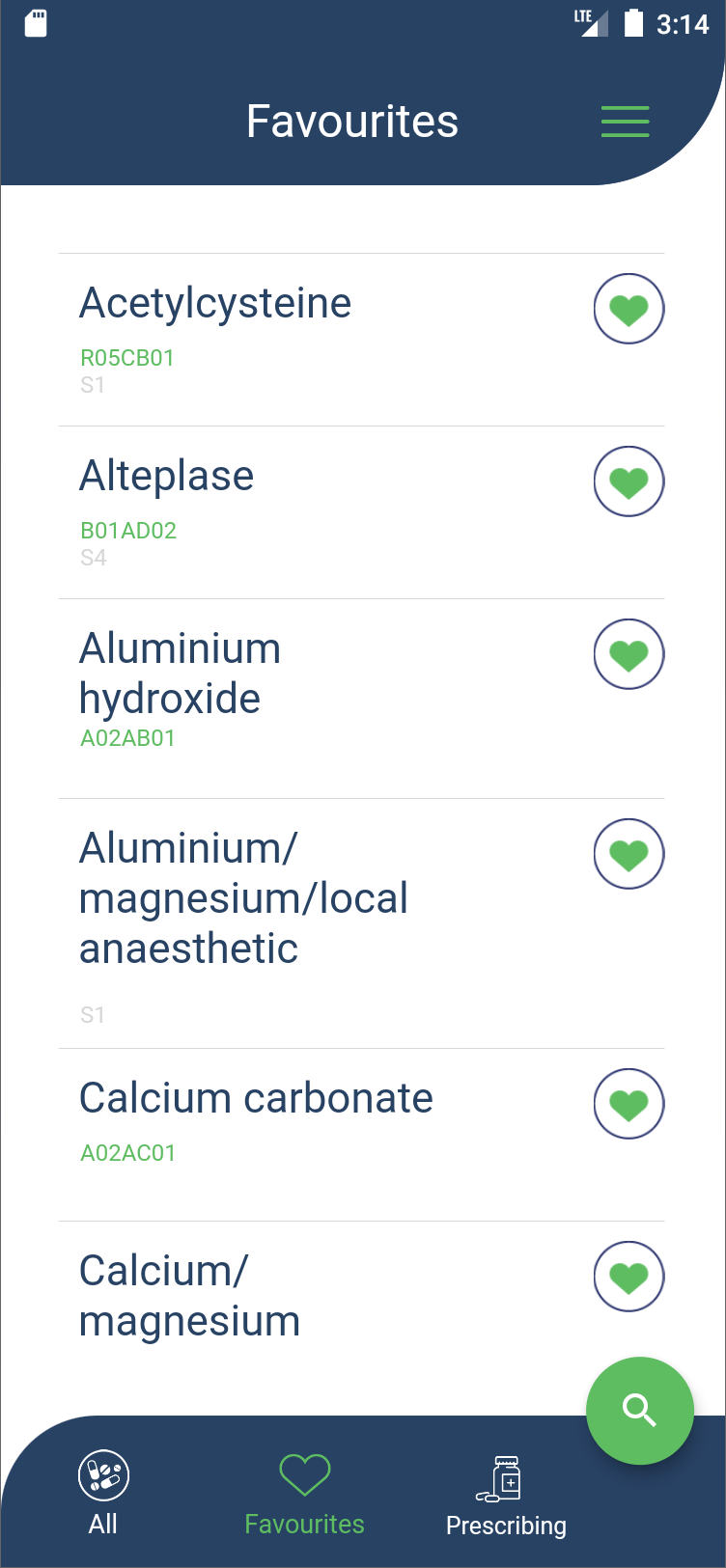The height and width of the screenshot is (1568, 726).
Task: Remove Aluminium hydroxide from favourites
Action: 628,654
